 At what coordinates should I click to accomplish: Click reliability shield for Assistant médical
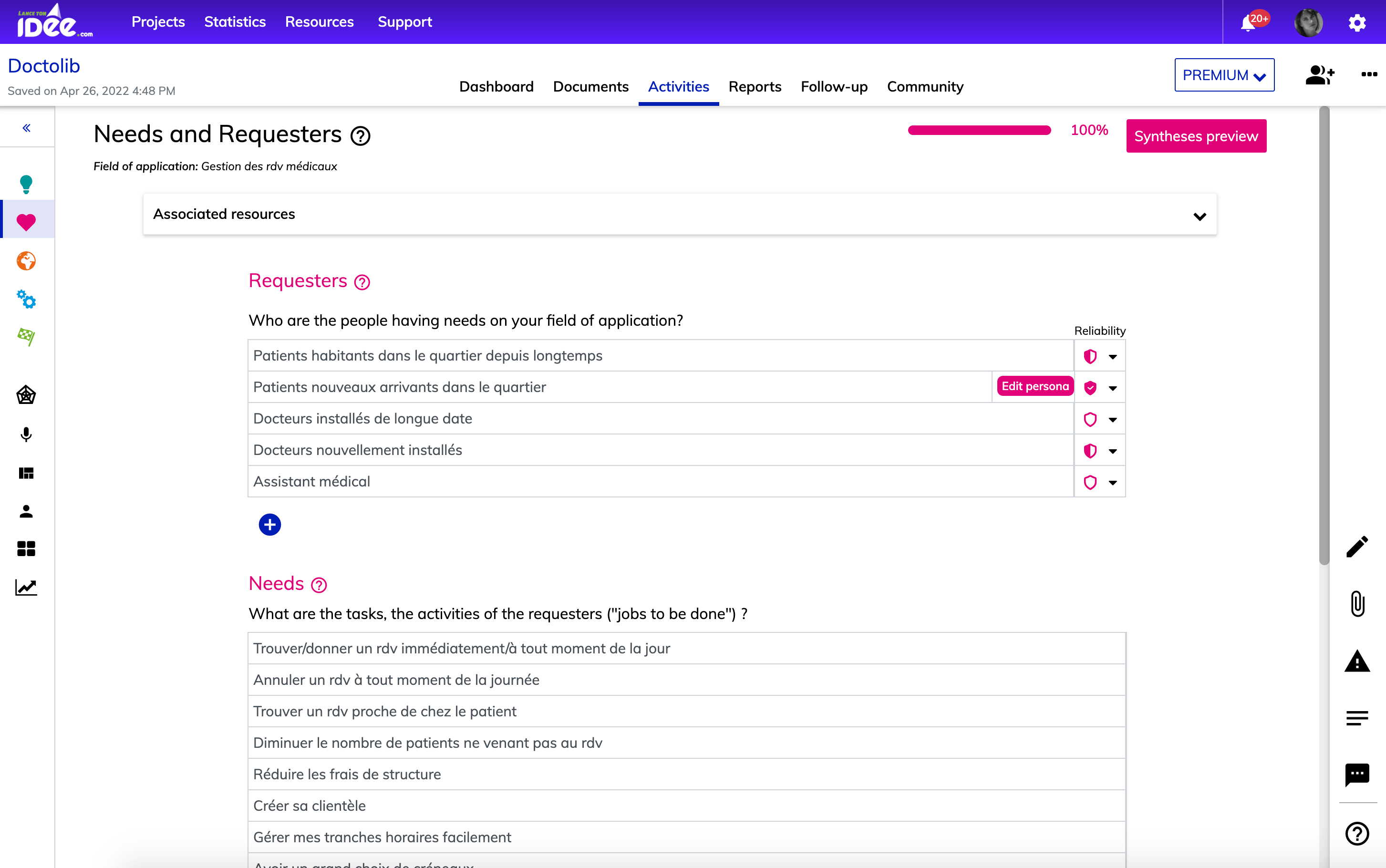pos(1090,483)
